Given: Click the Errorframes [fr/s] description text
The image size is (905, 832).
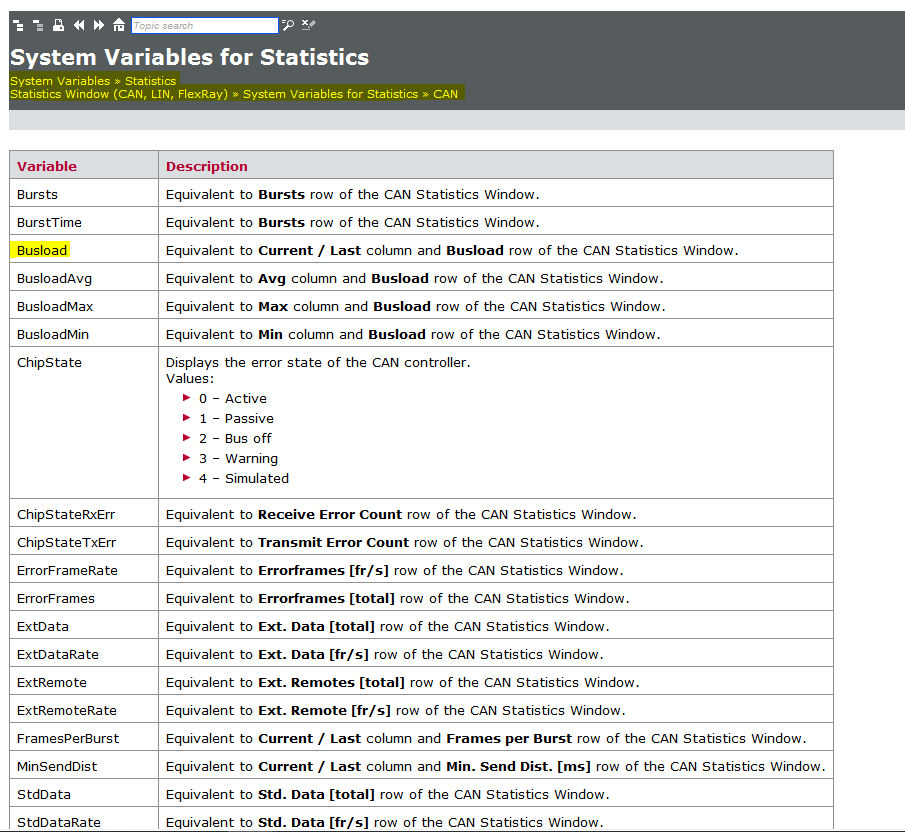Looking at the screenshot, I should 395,570.
